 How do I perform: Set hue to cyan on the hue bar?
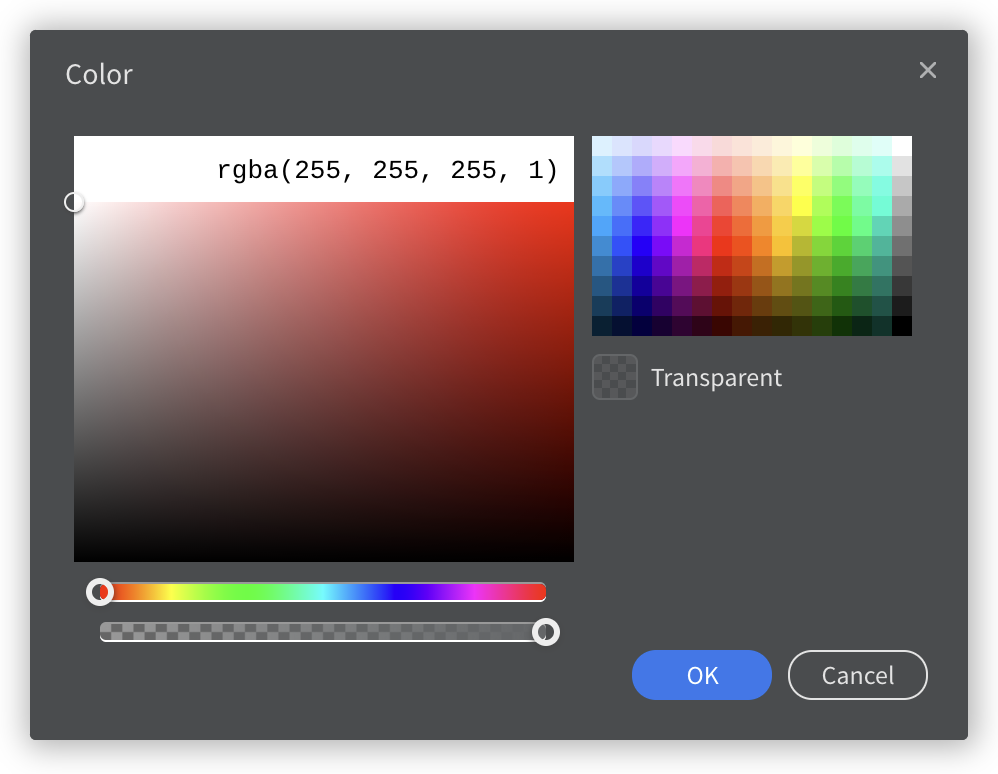point(323,592)
